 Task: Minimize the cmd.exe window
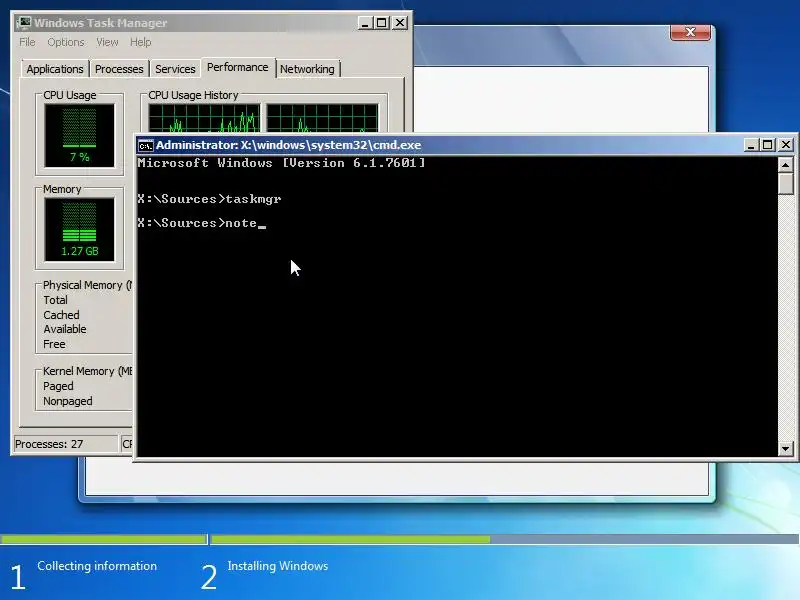tap(751, 145)
